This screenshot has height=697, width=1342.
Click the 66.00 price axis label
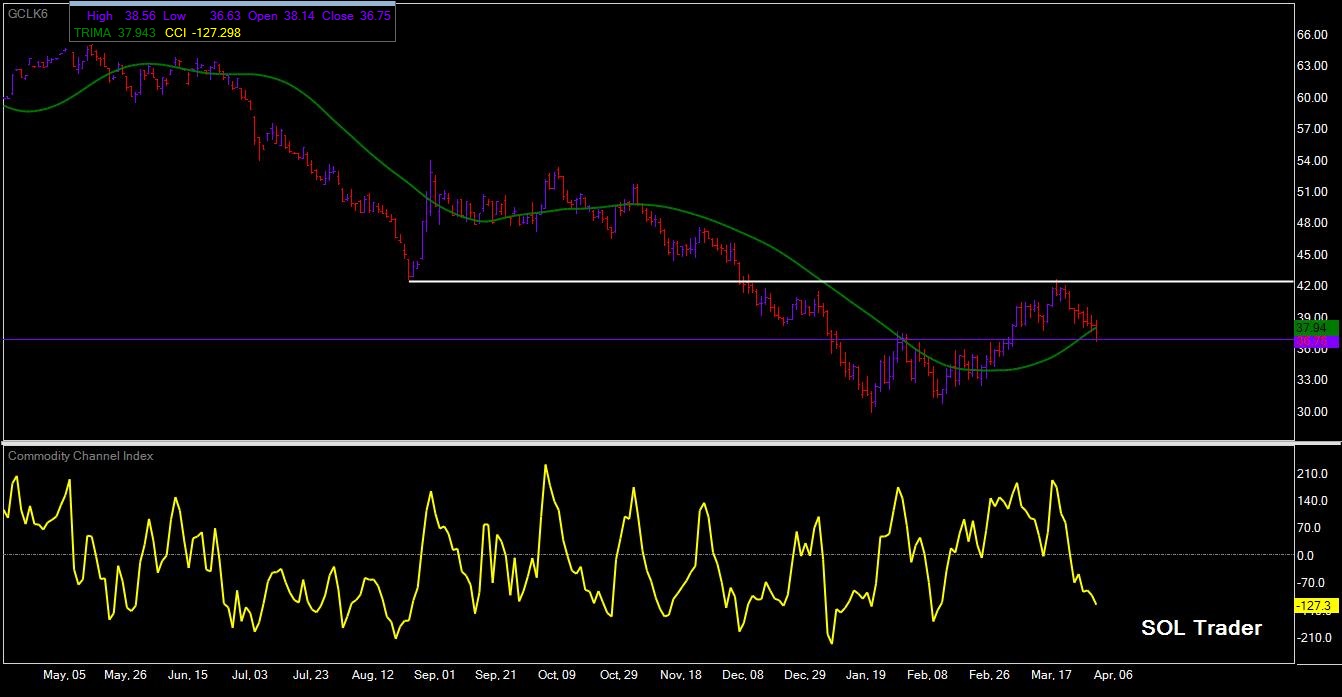tap(1311, 34)
